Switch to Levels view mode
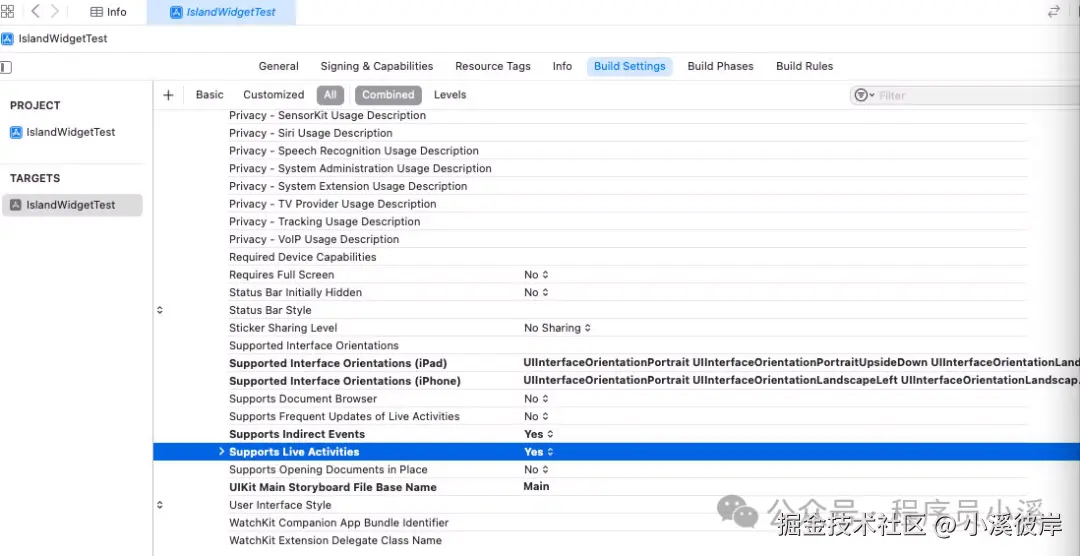This screenshot has height=556, width=1080. pyautogui.click(x=450, y=94)
